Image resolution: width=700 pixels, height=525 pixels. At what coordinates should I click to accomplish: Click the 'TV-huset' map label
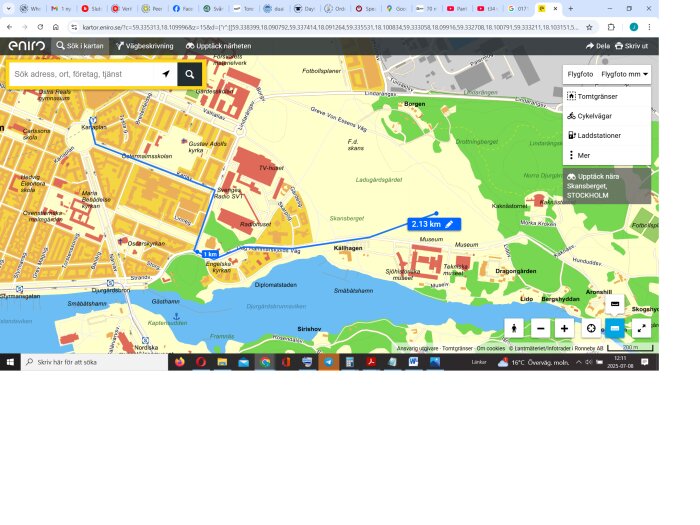[271, 168]
